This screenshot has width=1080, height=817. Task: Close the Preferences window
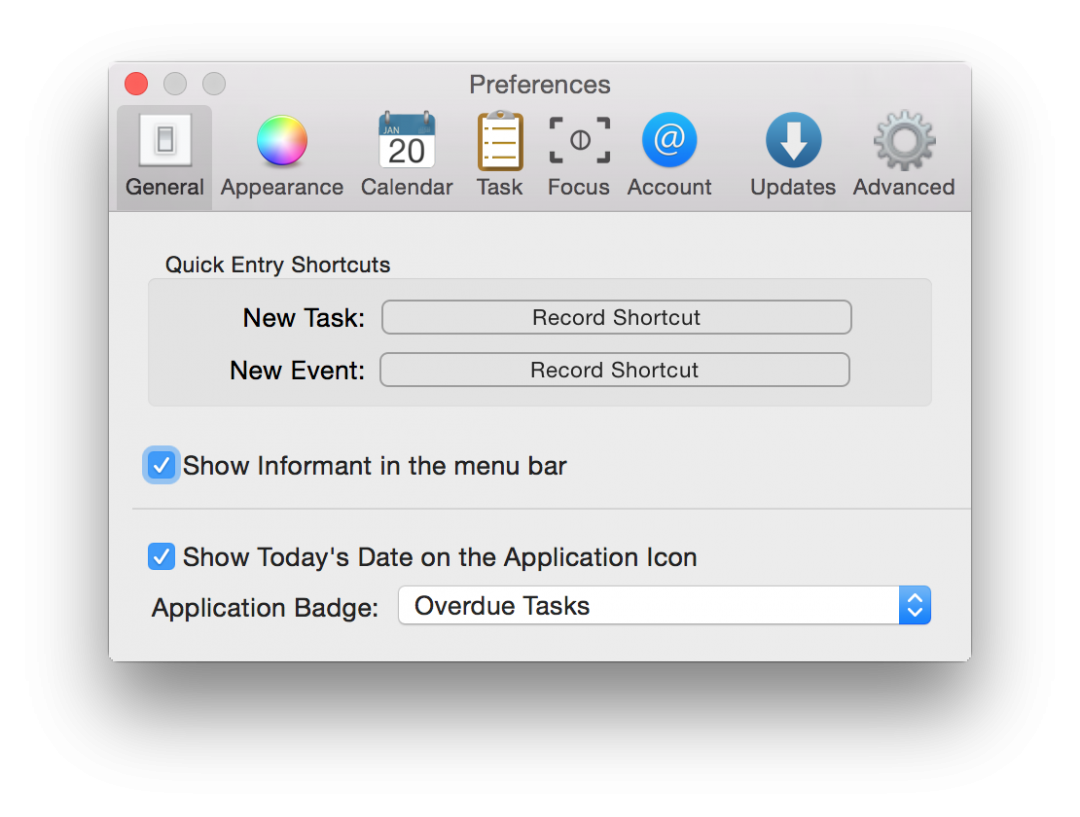pyautogui.click(x=136, y=84)
